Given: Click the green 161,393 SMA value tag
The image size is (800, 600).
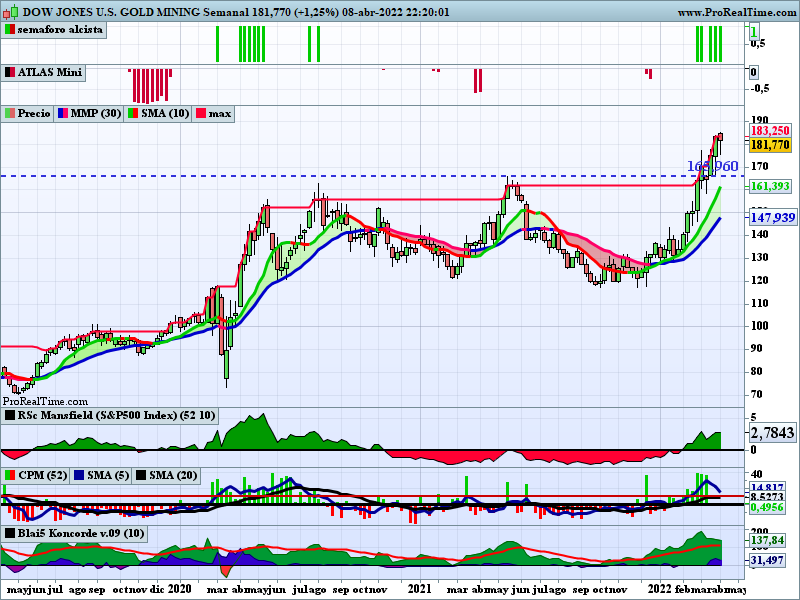Looking at the screenshot, I should point(770,186).
